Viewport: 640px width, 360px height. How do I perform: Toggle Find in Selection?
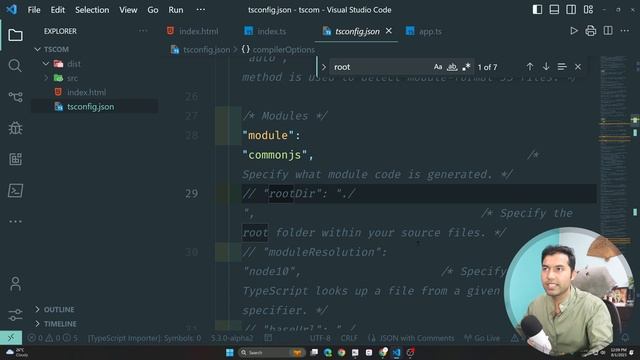(x=562, y=67)
